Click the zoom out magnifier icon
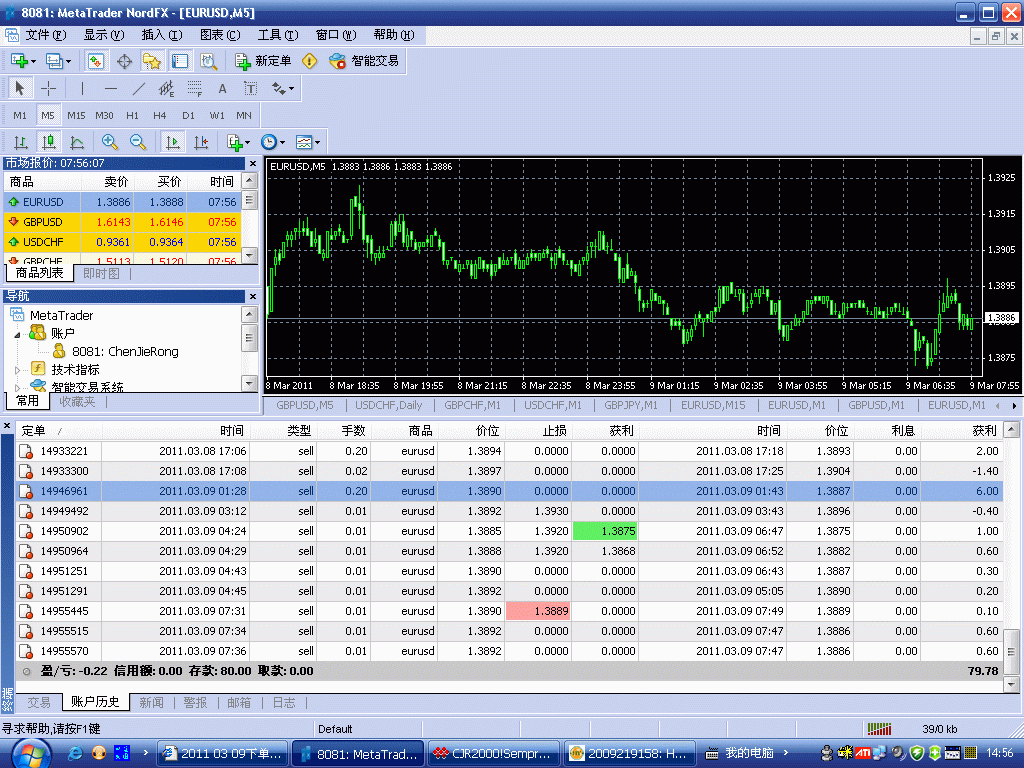1024x768 pixels. [x=138, y=142]
